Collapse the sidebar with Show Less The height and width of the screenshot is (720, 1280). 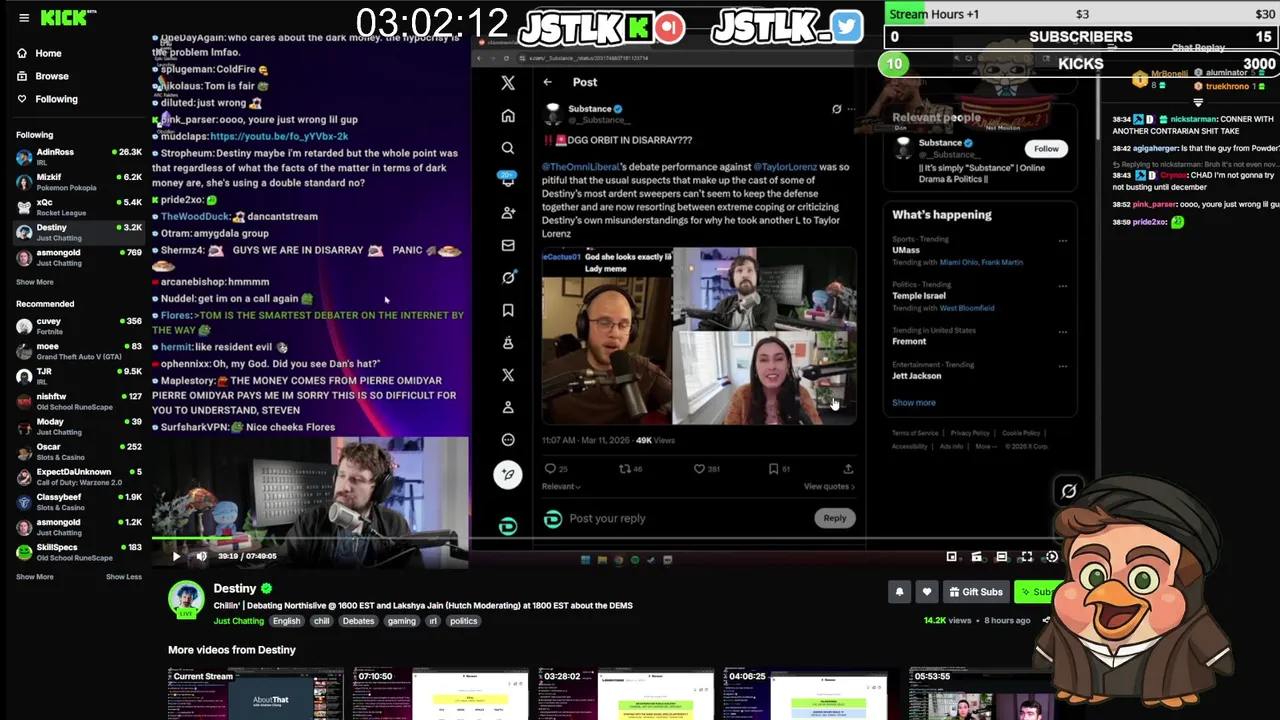[124, 577]
